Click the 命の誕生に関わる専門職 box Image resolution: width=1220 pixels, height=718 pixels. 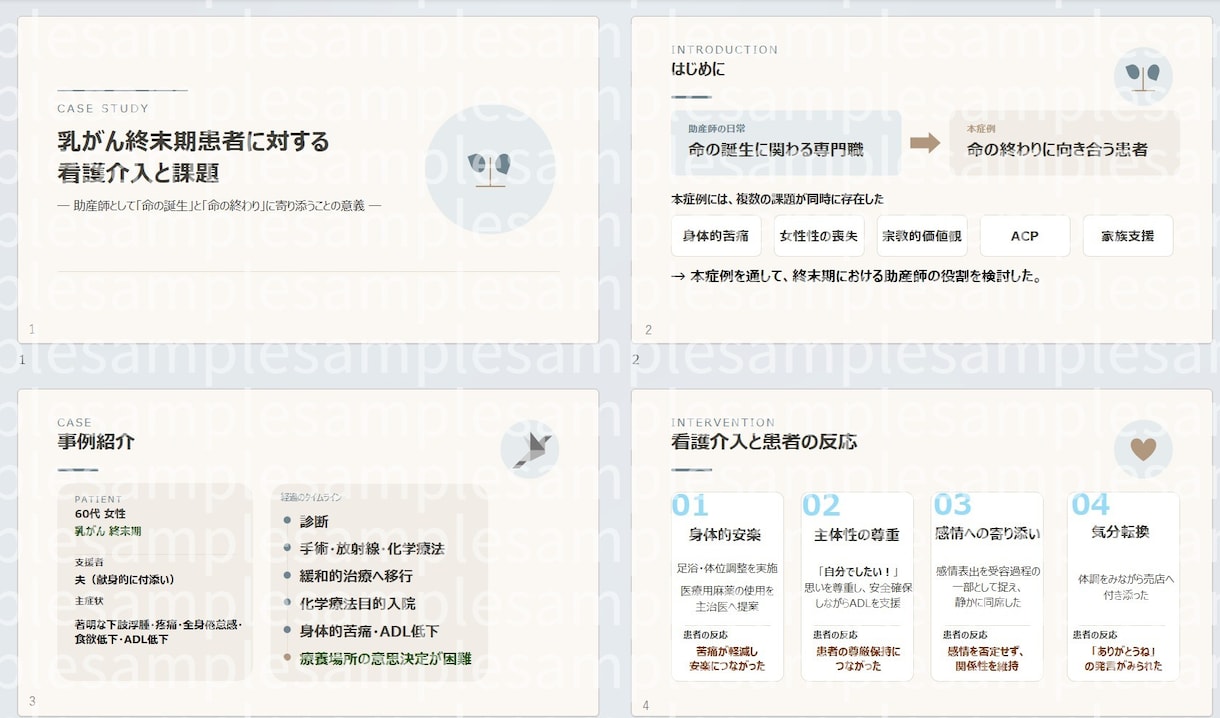coord(786,143)
